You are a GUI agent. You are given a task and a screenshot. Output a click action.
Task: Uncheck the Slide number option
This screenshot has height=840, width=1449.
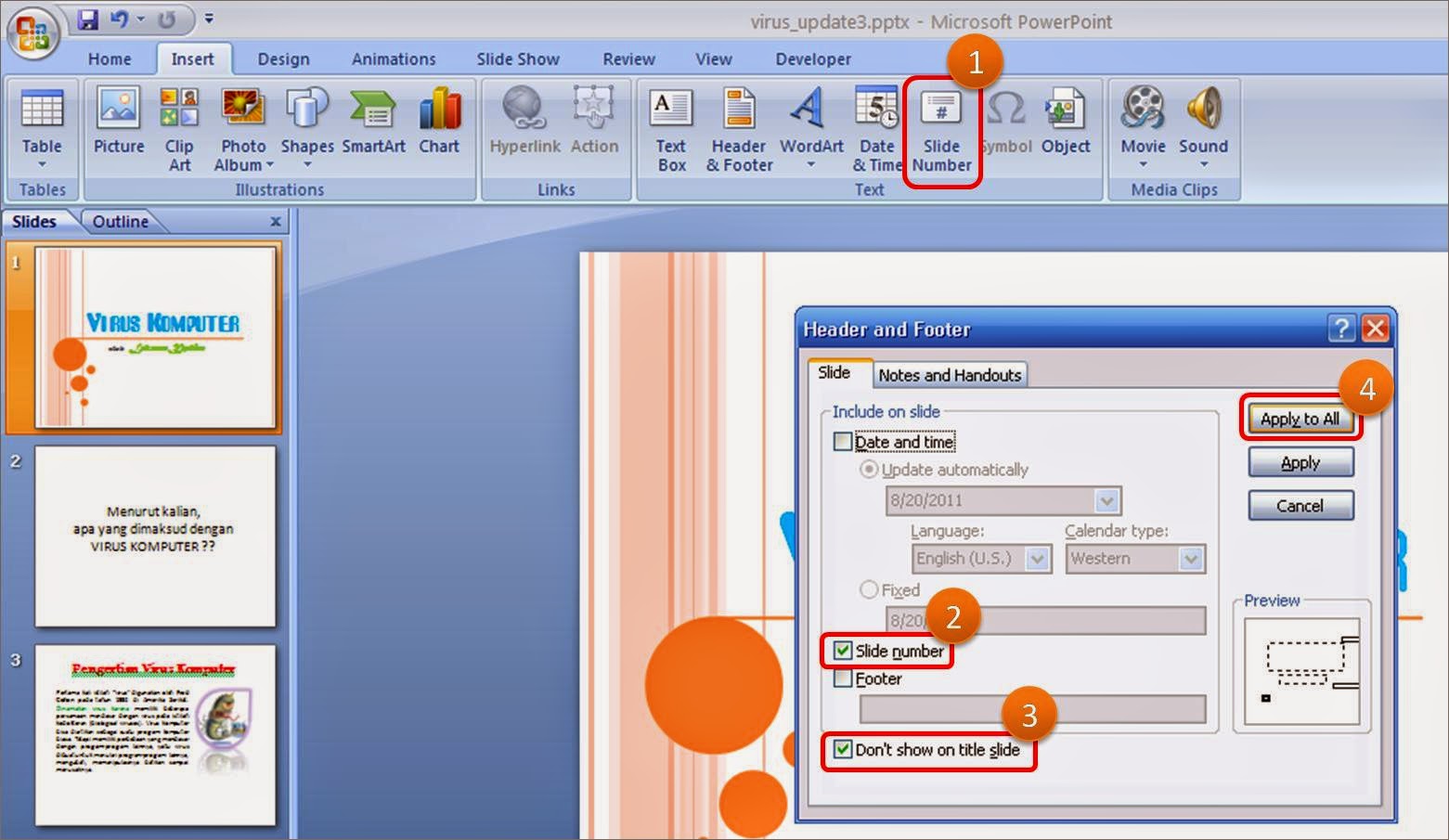tap(843, 652)
